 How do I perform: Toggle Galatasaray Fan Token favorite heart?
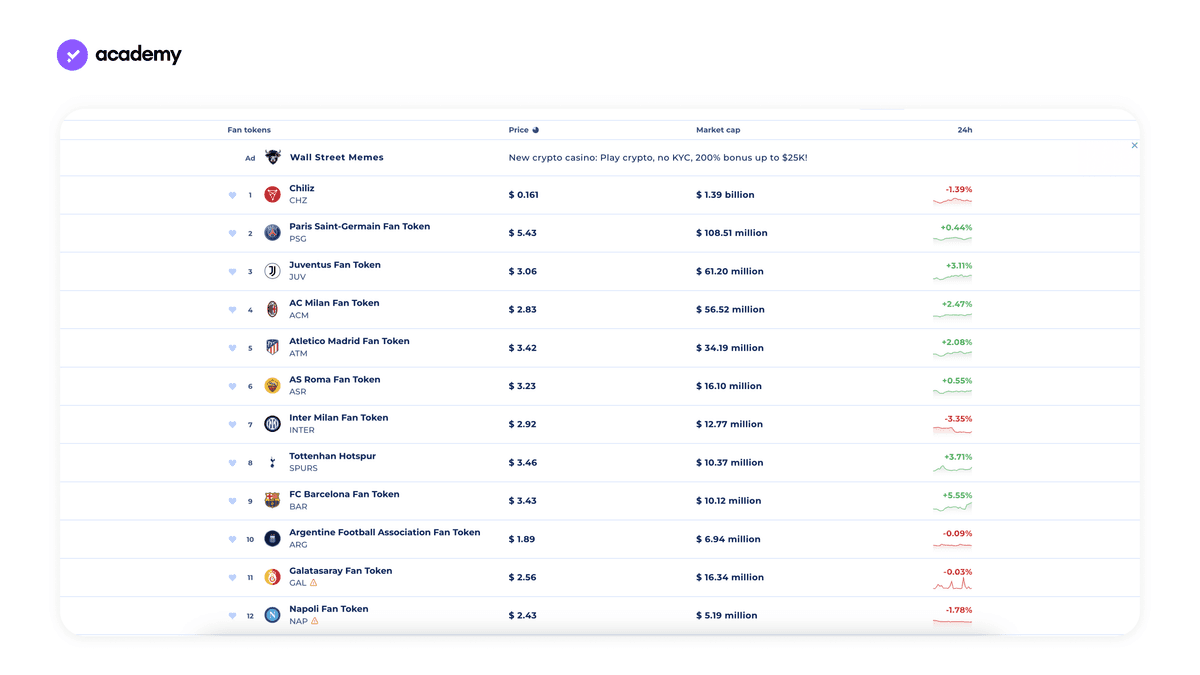pos(233,577)
